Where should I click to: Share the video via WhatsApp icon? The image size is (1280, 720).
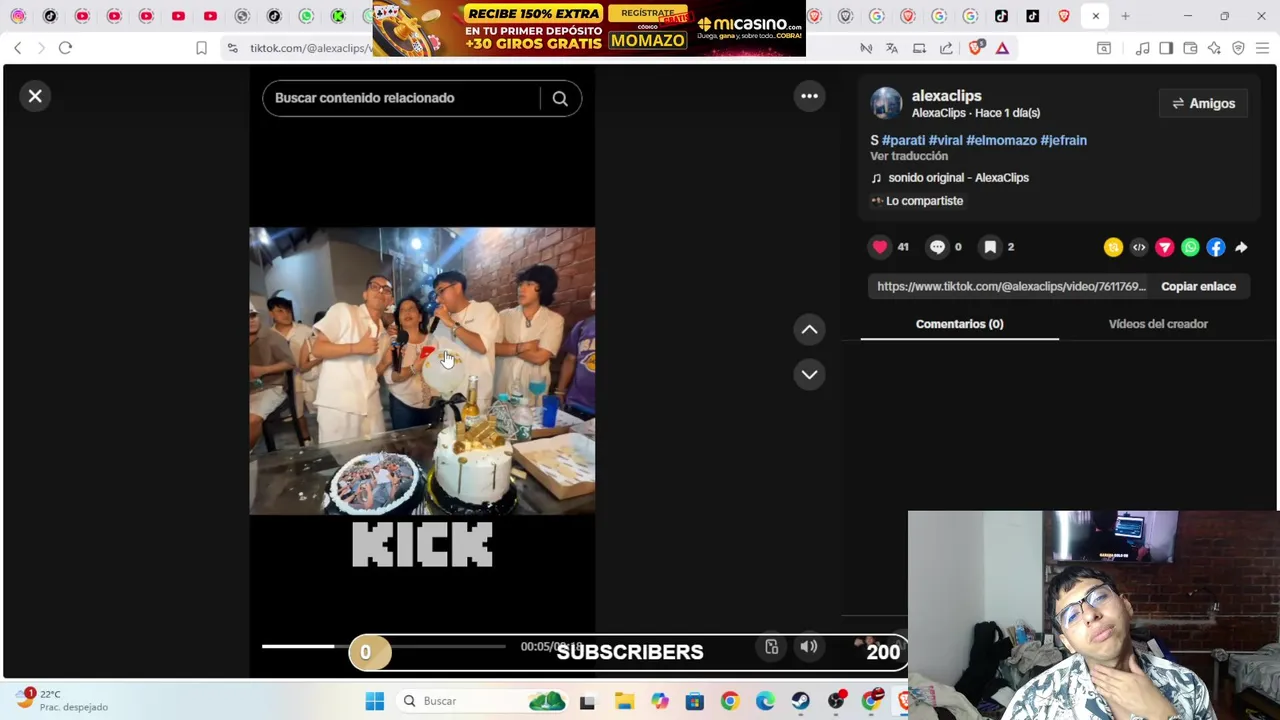(1190, 247)
